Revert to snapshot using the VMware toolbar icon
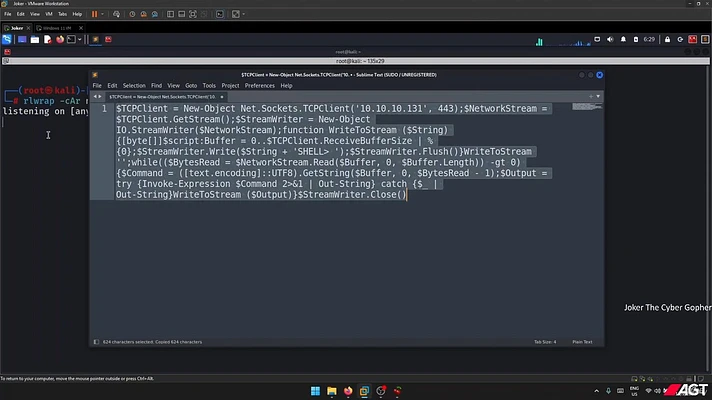Image resolution: width=712 pixels, height=400 pixels. click(x=143, y=14)
